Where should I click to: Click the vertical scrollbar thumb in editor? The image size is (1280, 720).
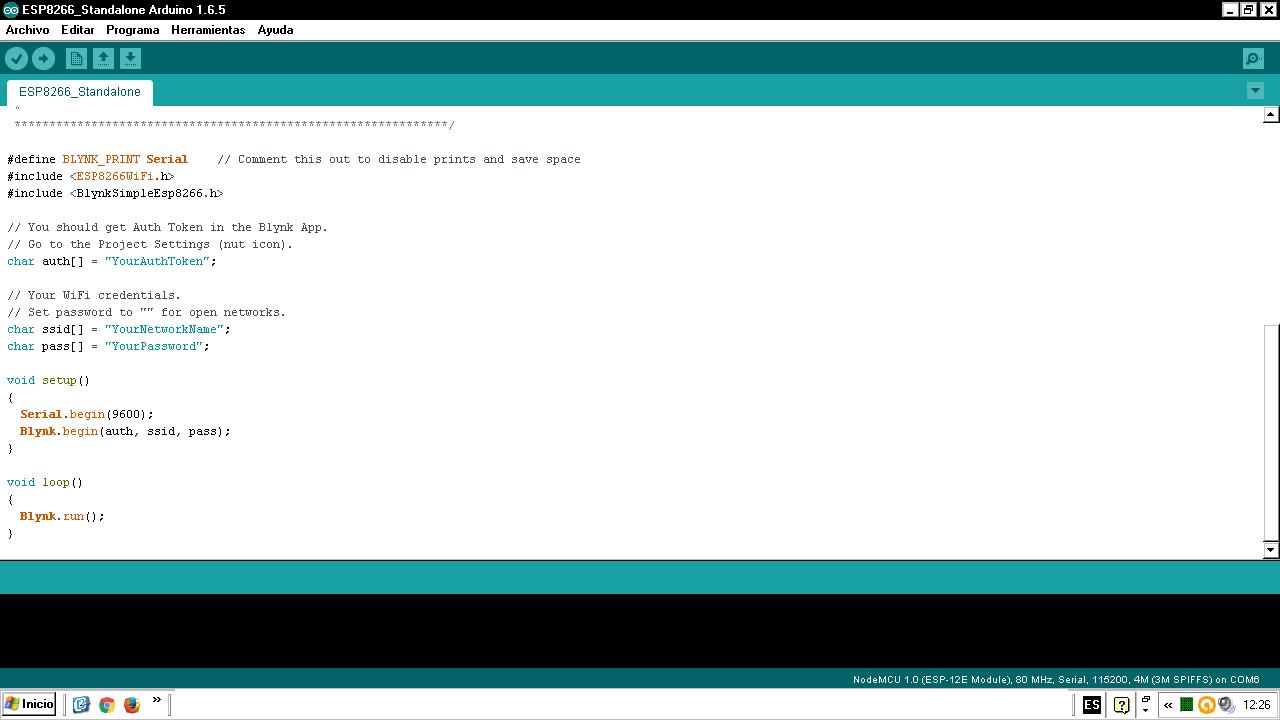point(1271,431)
